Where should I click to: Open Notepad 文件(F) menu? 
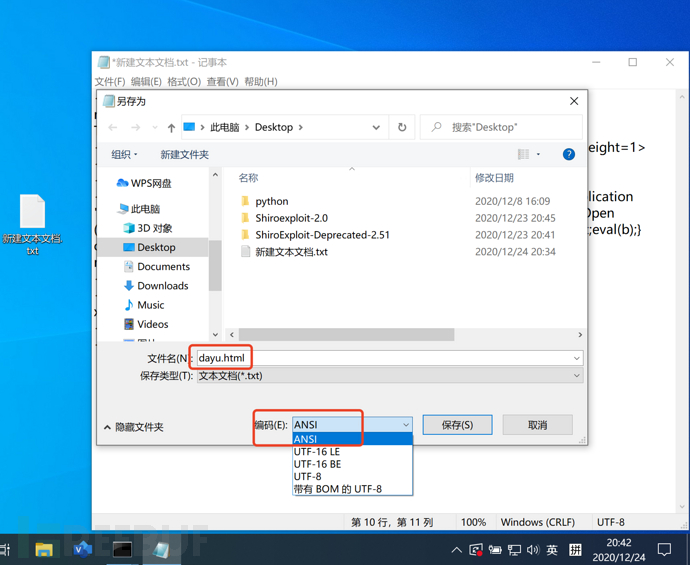pos(110,82)
